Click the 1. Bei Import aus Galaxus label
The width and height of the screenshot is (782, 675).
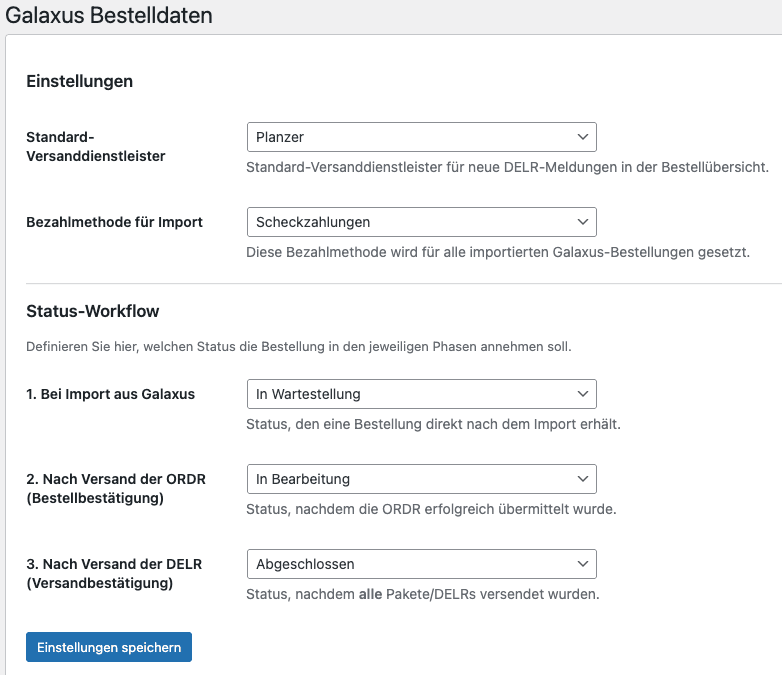111,394
